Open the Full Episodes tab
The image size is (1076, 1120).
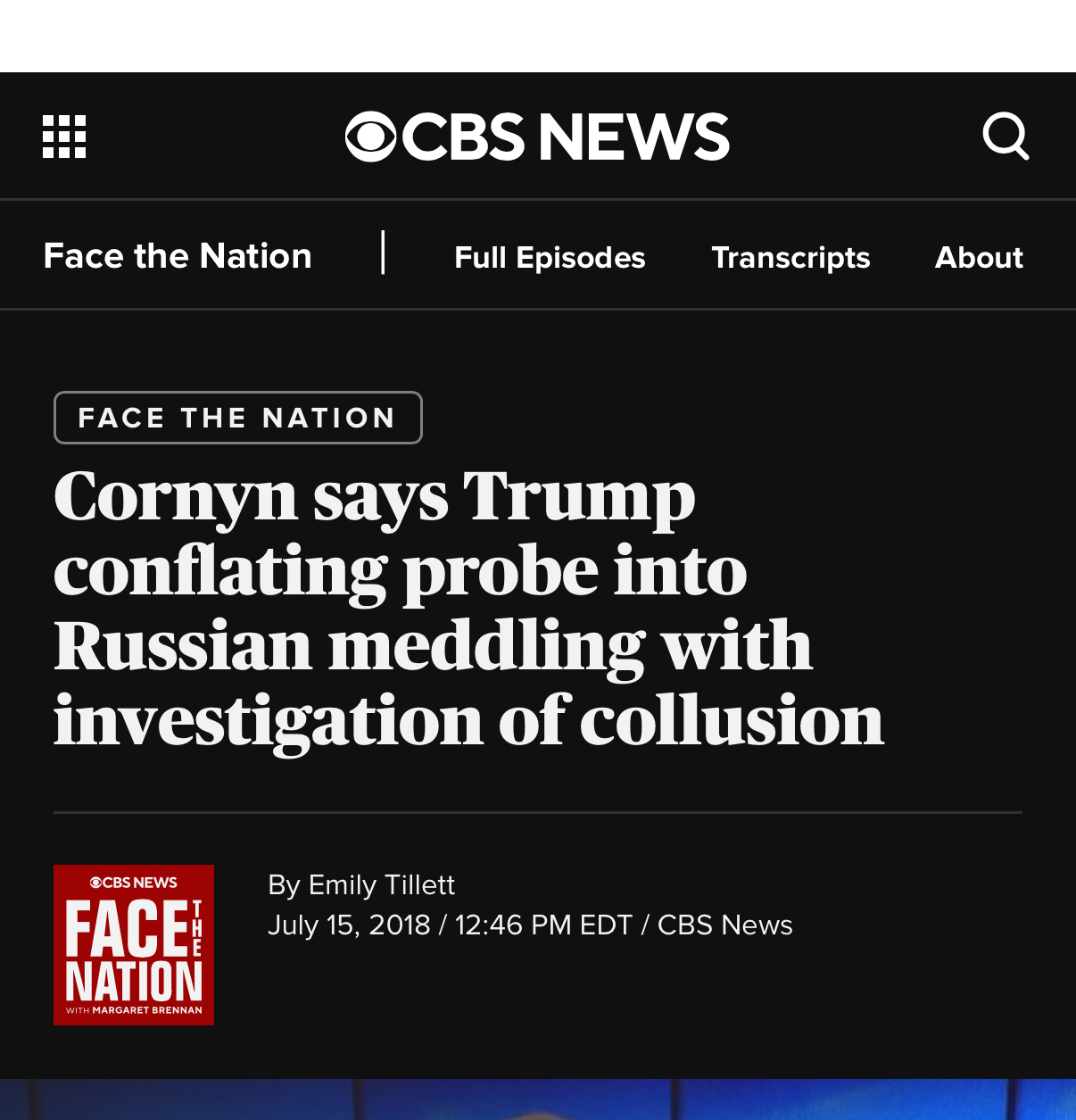click(550, 257)
